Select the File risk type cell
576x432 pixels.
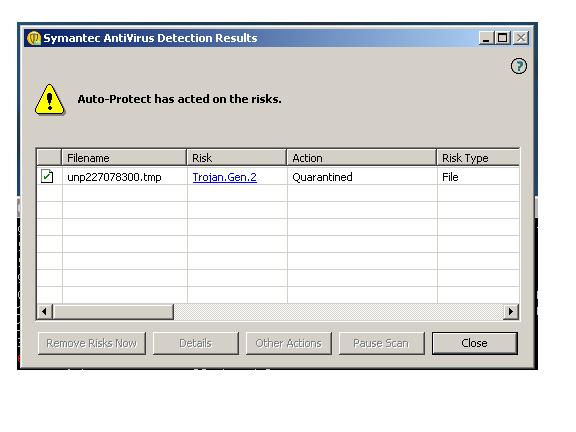478,177
